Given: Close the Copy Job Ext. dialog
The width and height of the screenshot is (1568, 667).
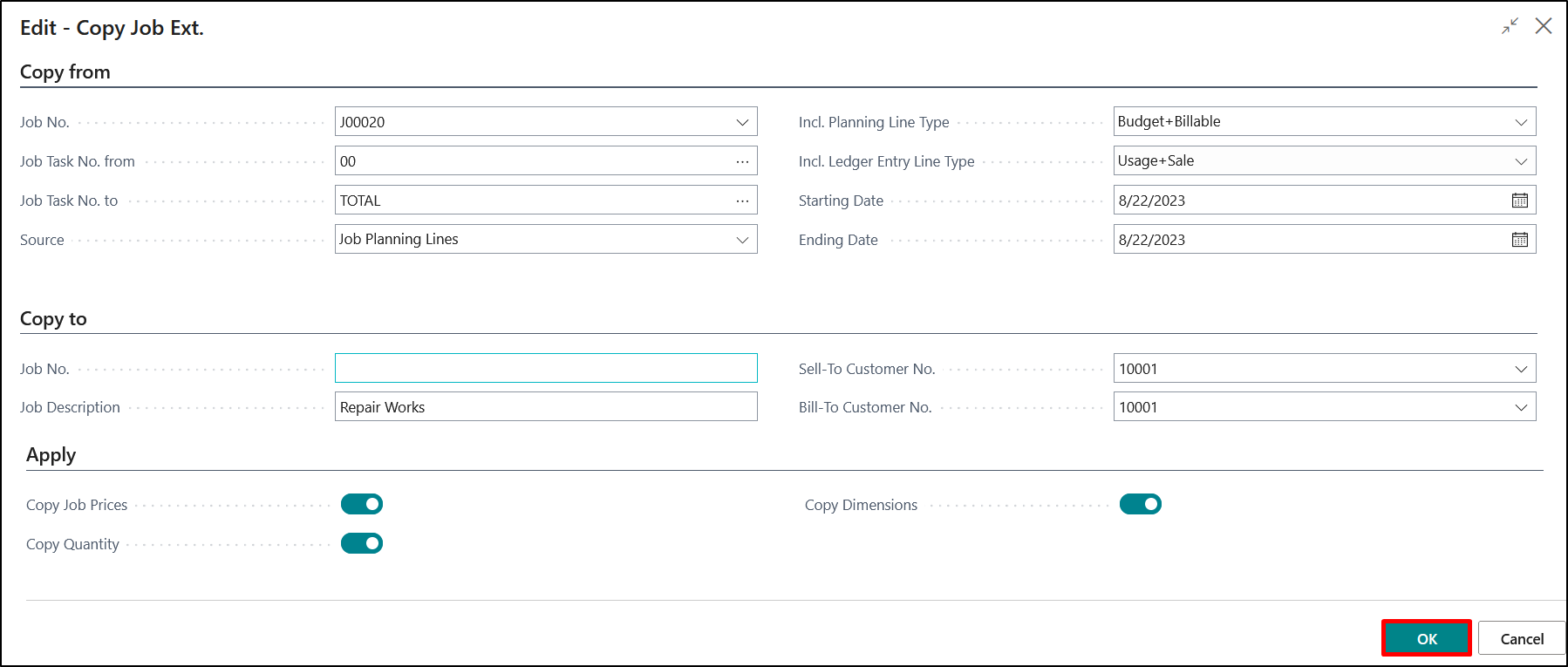Looking at the screenshot, I should pos(1544,26).
